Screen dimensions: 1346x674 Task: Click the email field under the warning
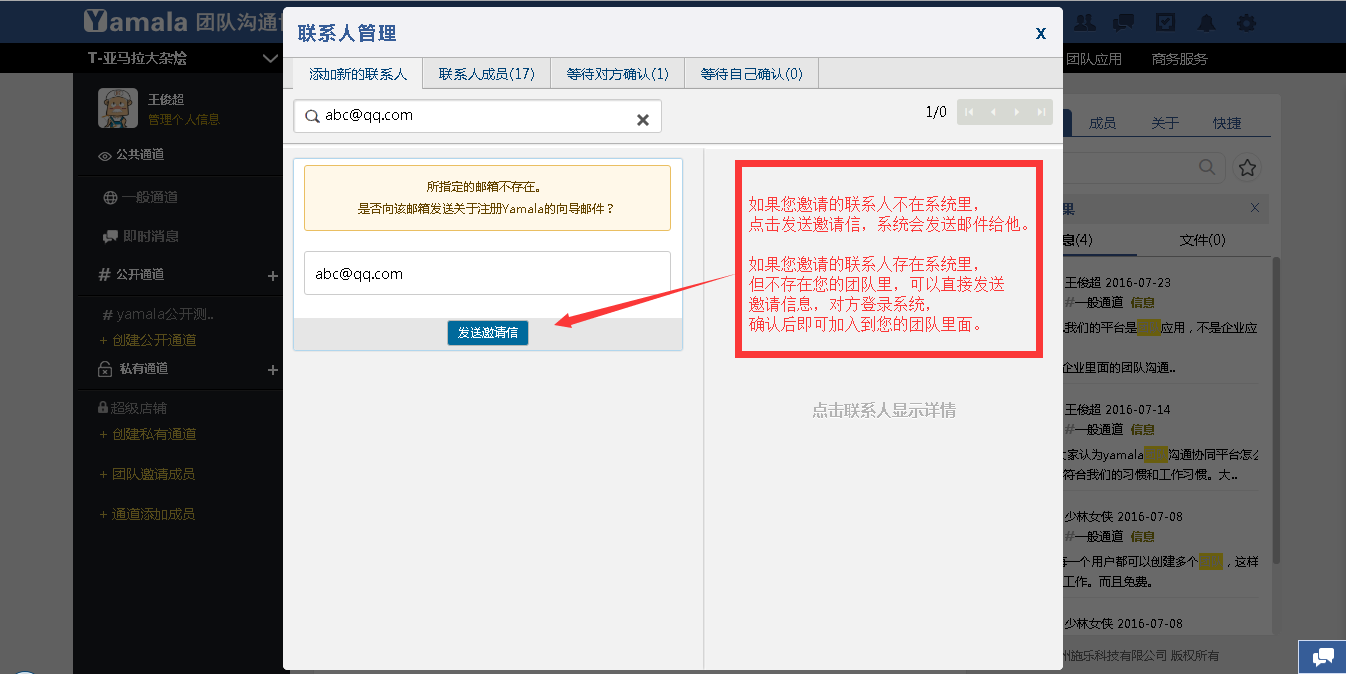[487, 273]
